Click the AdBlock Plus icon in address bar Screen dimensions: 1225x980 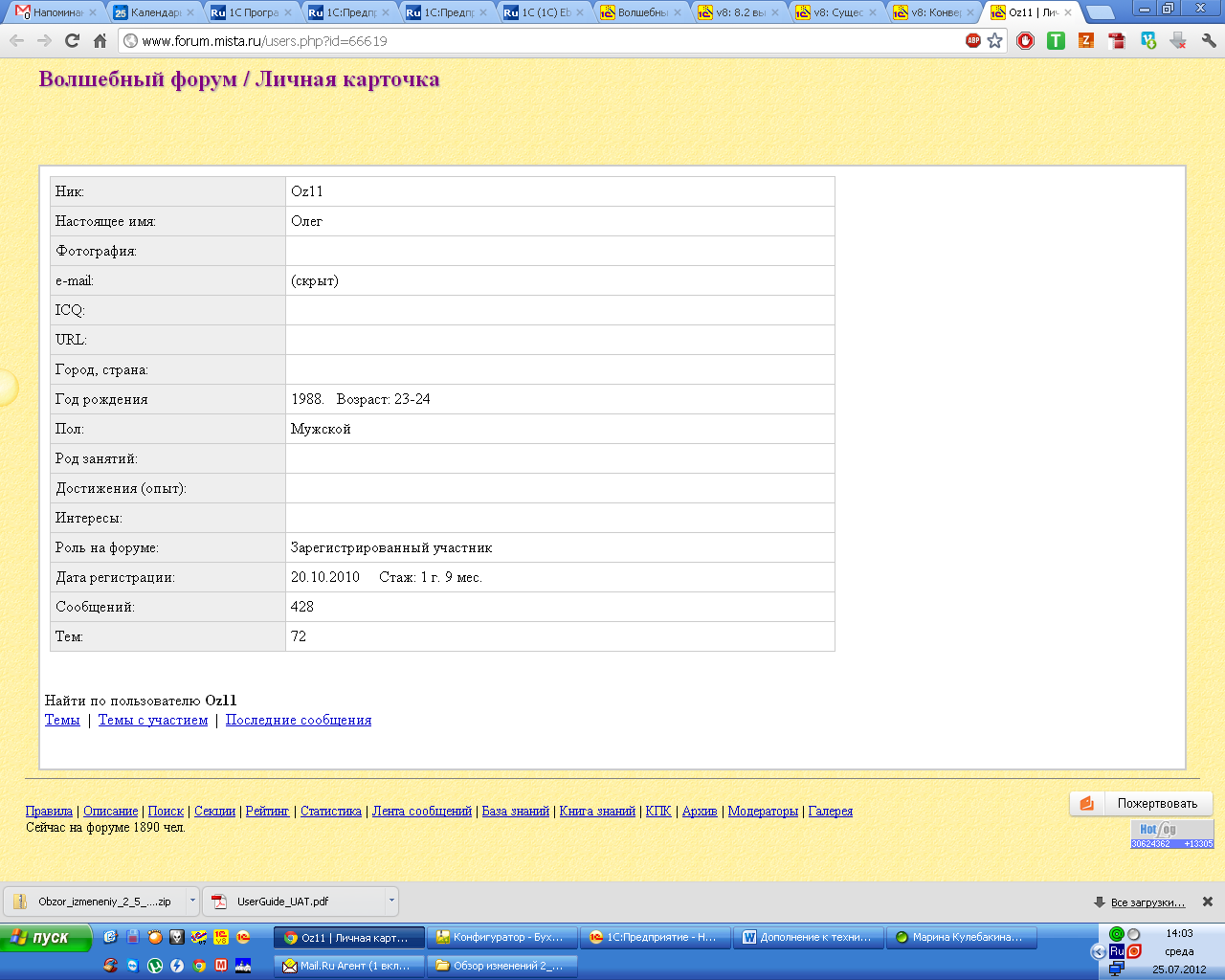tap(972, 40)
